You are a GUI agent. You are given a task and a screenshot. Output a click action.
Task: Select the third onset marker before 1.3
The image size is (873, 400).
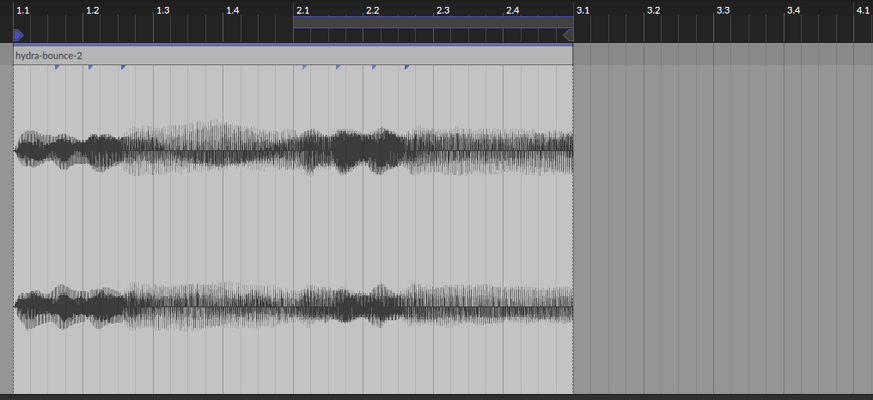(x=123, y=67)
